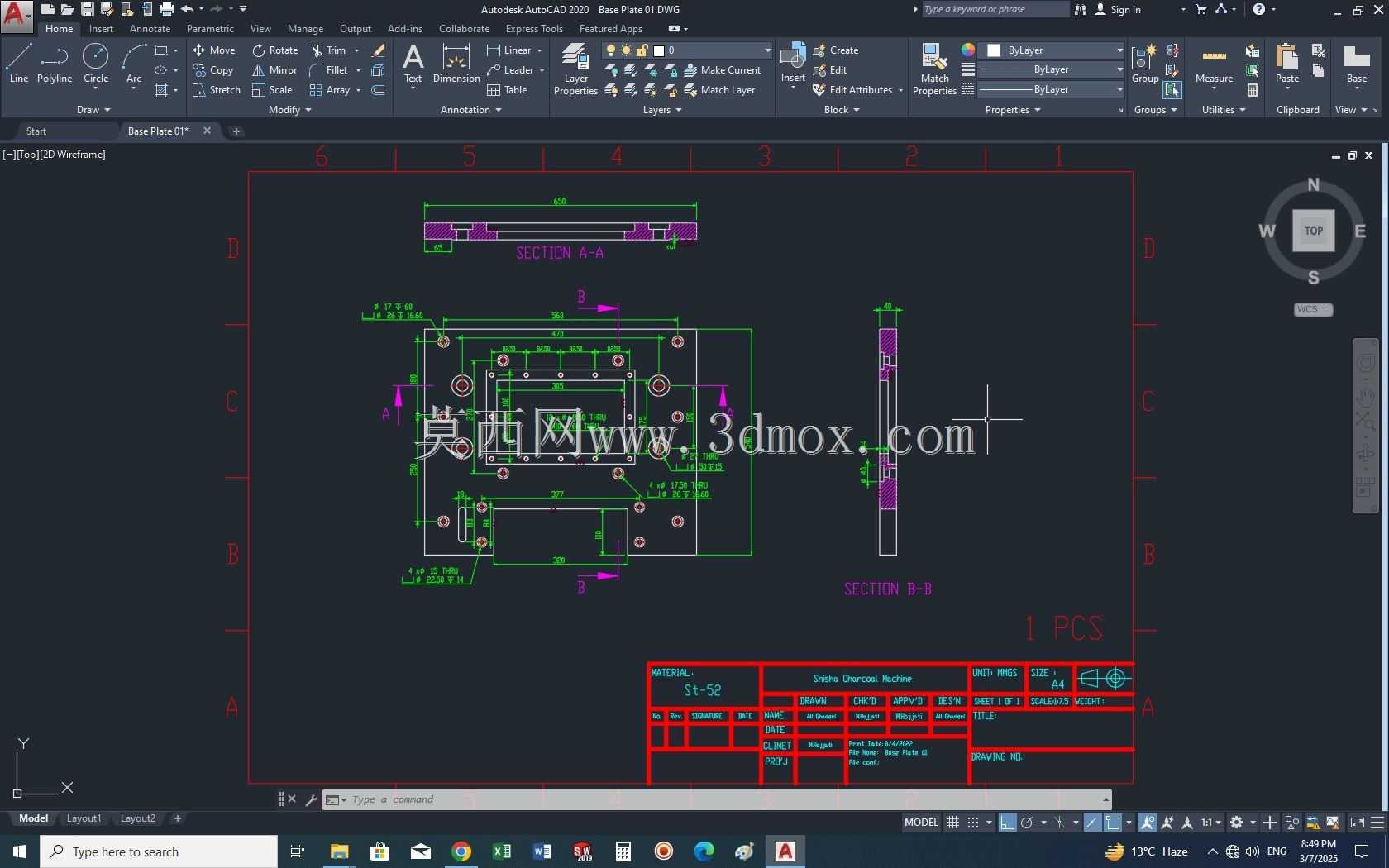
Task: Click MODEL space button in status bar
Action: [921, 823]
